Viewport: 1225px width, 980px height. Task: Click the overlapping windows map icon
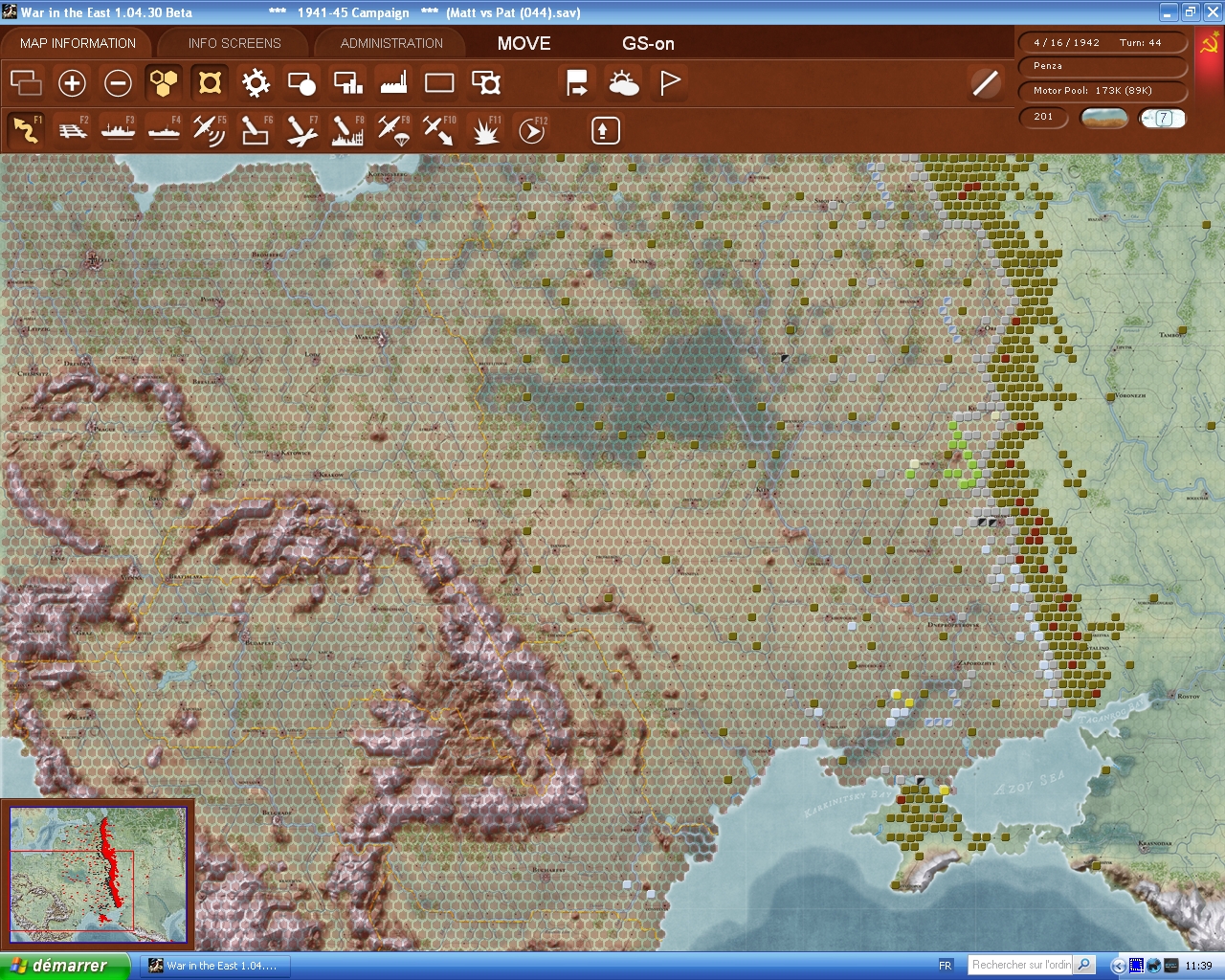(26, 83)
